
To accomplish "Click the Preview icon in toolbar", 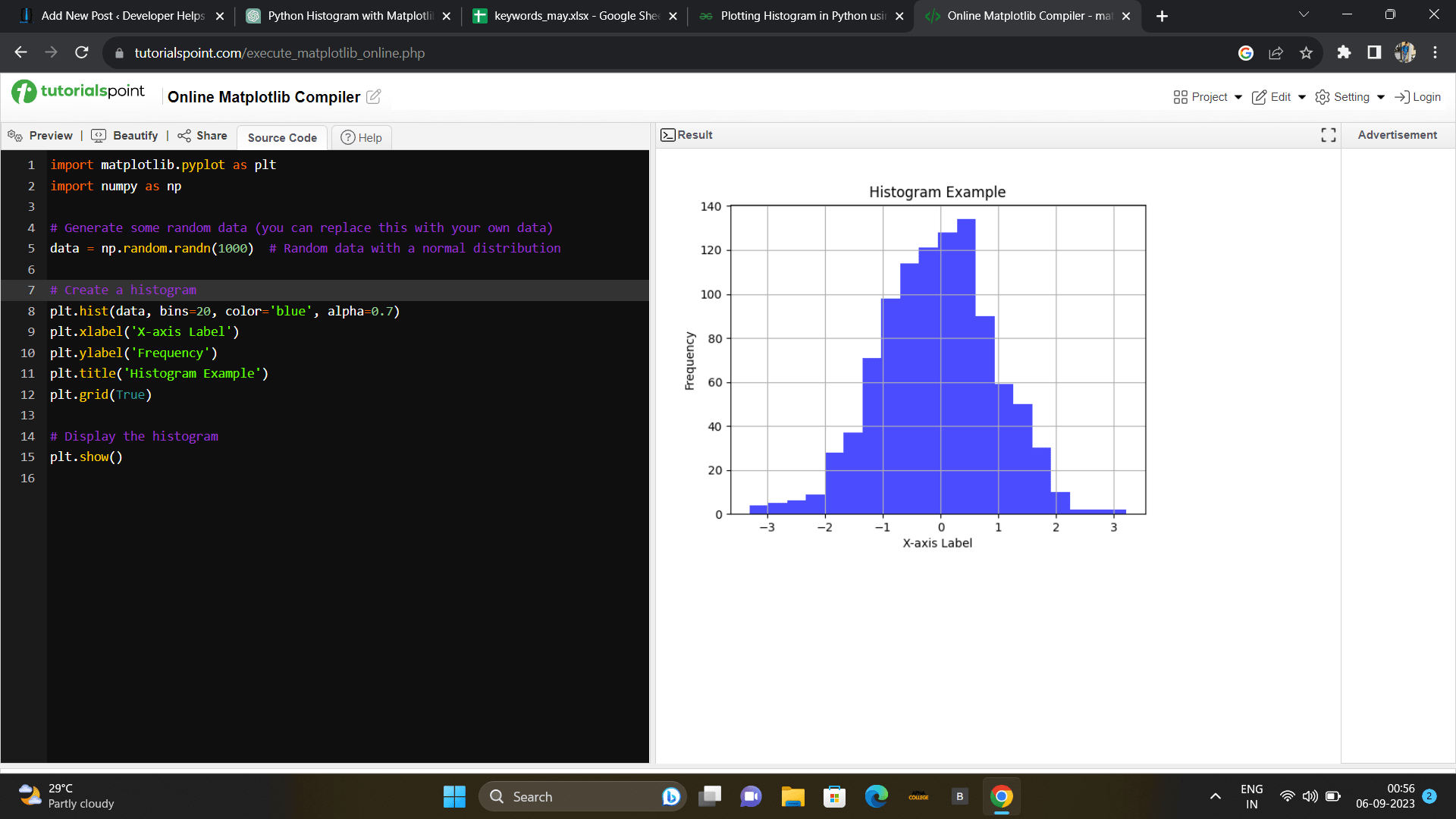I will pos(15,136).
